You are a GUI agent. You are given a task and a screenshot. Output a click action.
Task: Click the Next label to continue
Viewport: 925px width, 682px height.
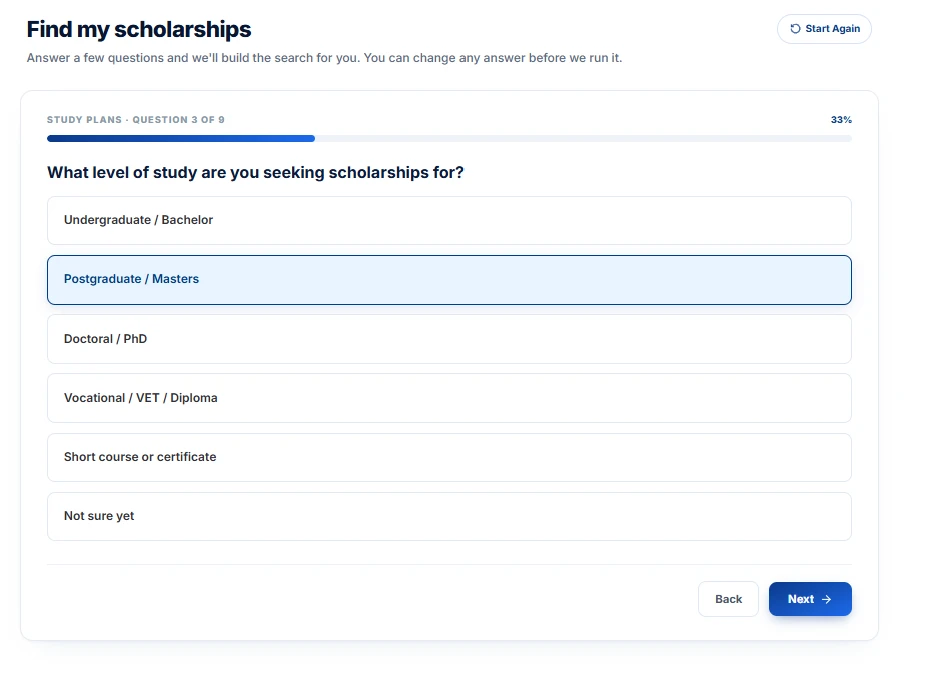[801, 599]
